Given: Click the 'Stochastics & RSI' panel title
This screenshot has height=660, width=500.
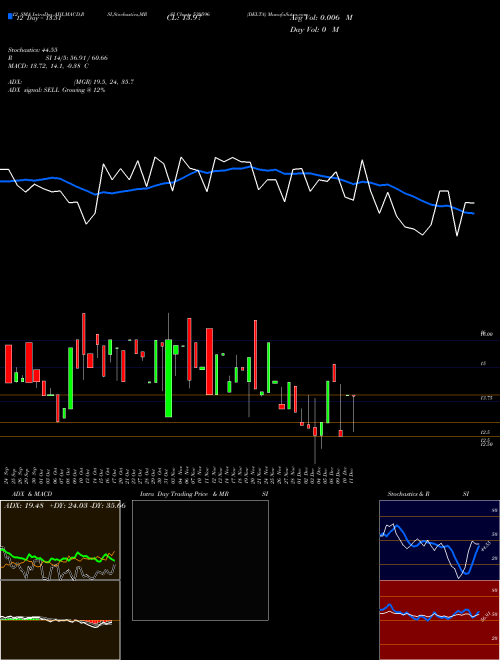Looking at the screenshot, I should [x=428, y=494].
